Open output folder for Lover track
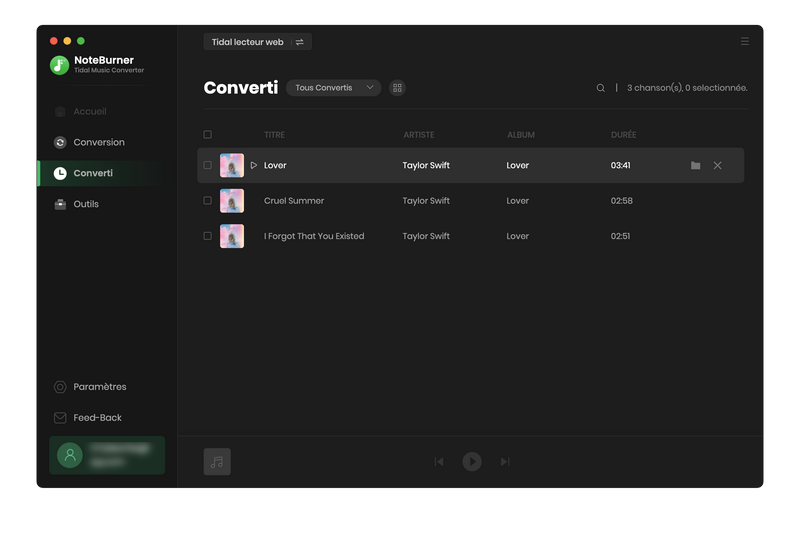Image resolution: width=800 pixels, height=536 pixels. click(x=695, y=165)
